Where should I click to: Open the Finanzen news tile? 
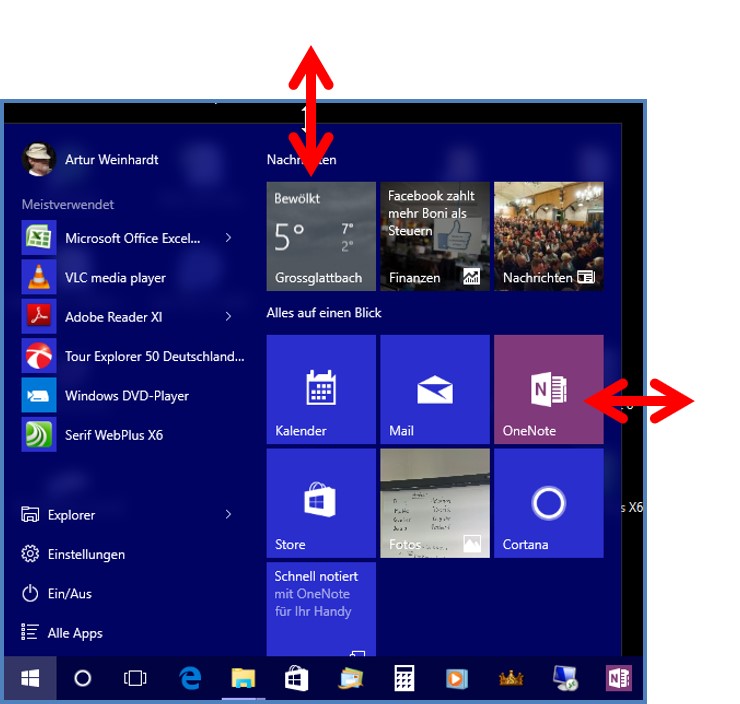(435, 236)
